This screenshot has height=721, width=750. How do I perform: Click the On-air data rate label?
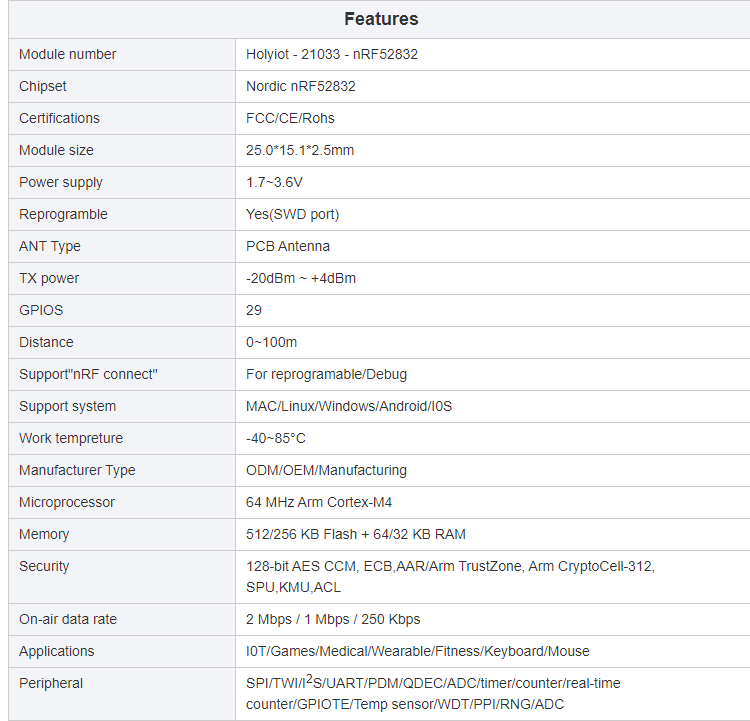(68, 619)
